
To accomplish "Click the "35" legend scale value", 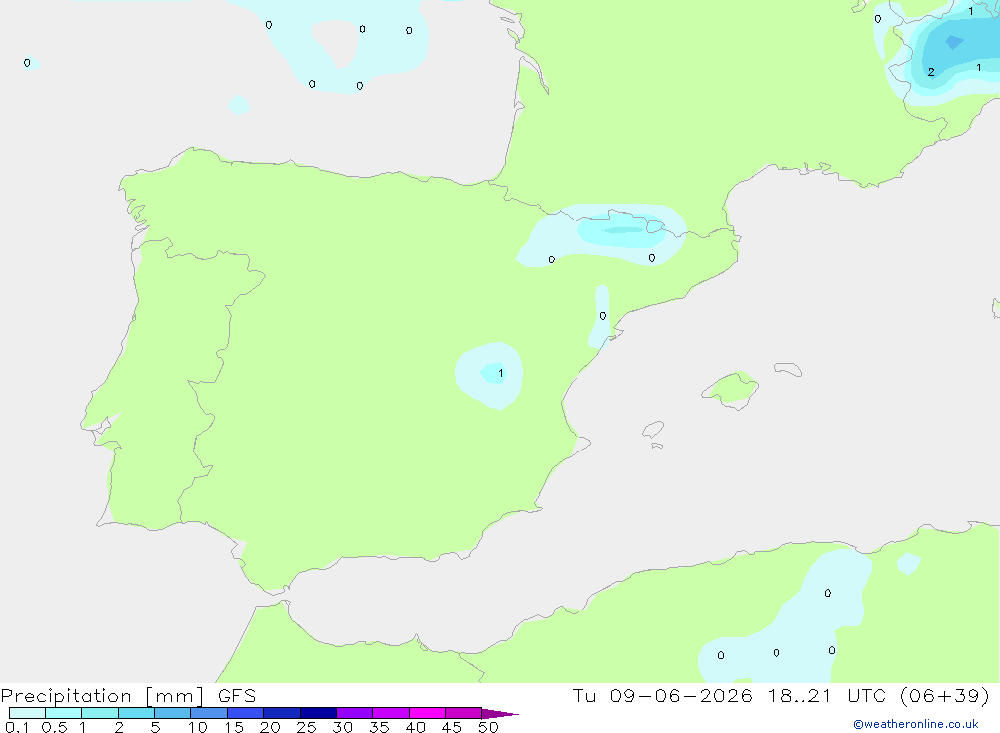I will pyautogui.click(x=379, y=727).
